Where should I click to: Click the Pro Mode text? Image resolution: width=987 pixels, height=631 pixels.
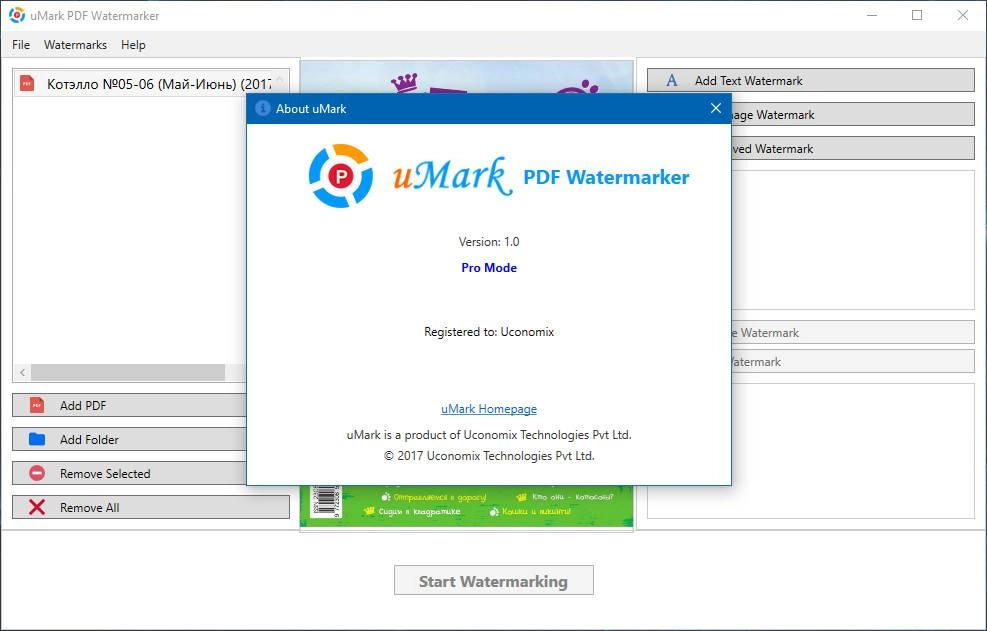pos(489,268)
